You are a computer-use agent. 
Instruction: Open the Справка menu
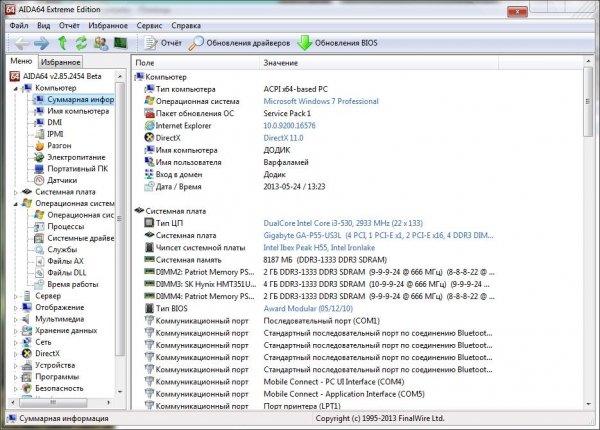click(x=186, y=26)
